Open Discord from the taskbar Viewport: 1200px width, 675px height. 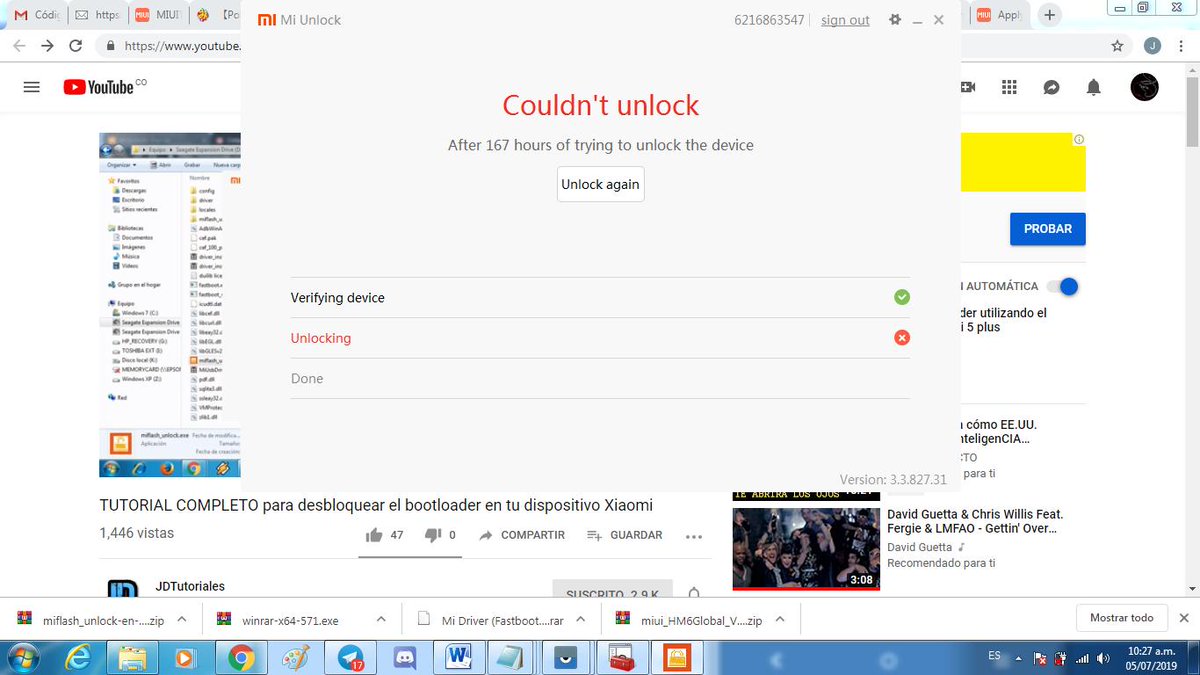pyautogui.click(x=405, y=658)
